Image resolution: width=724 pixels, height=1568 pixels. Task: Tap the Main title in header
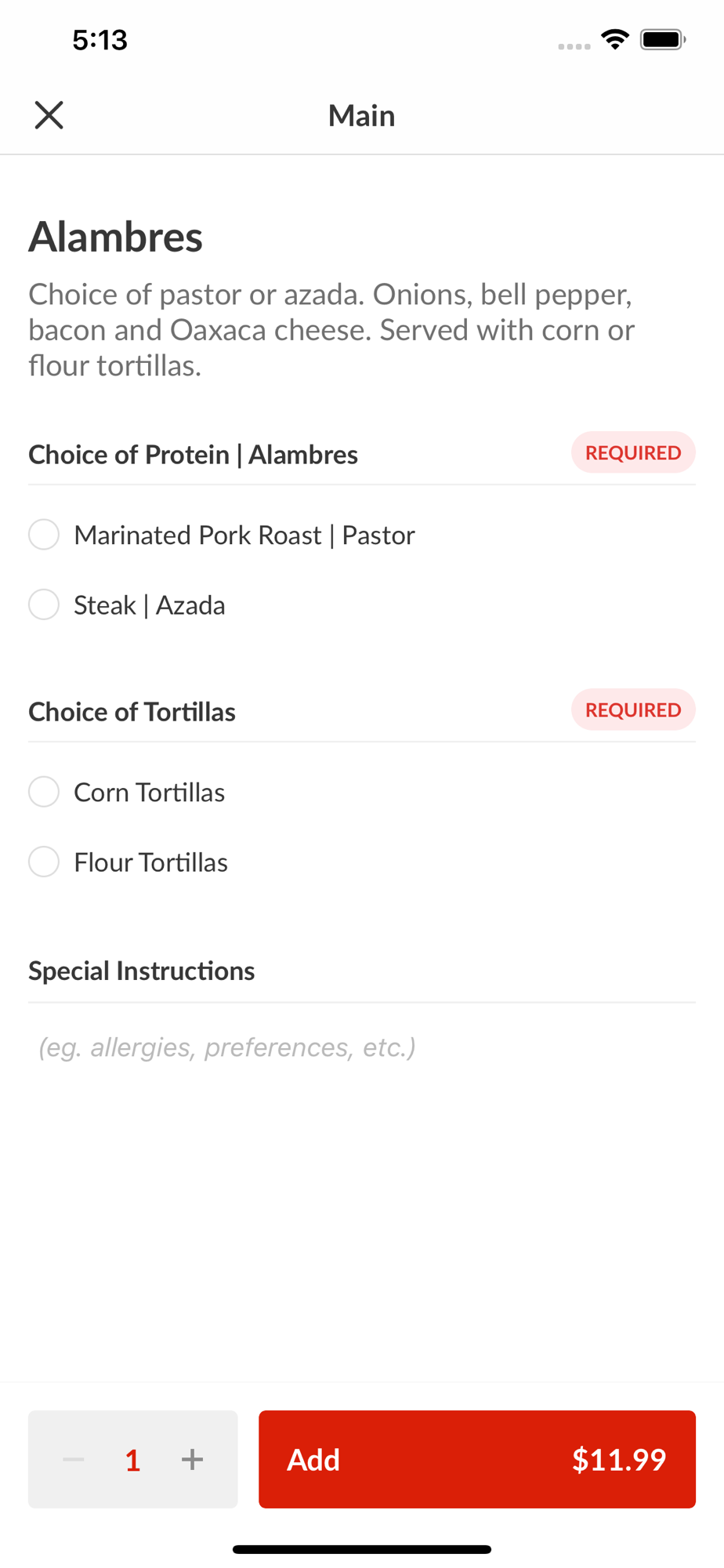click(361, 115)
